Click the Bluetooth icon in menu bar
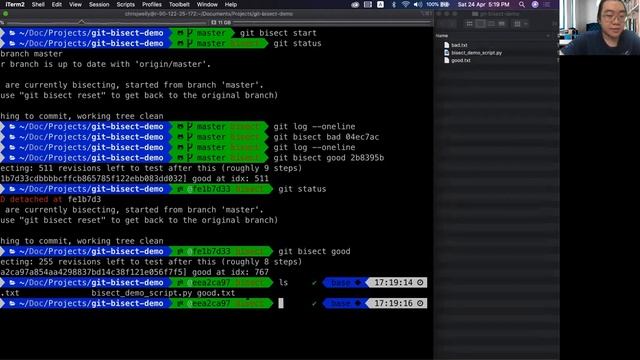This screenshot has height=360, width=640. coord(394,4)
